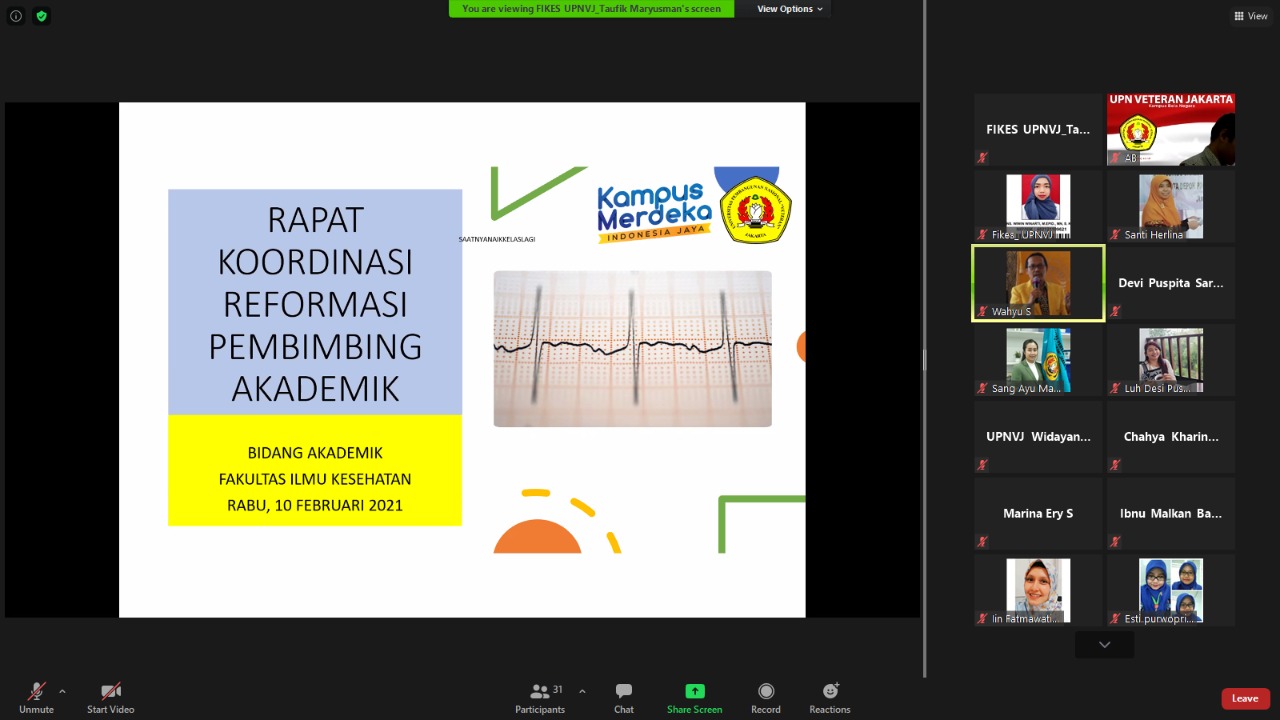Viewport: 1280px width, 720px height.
Task: Click the Devi Puspita Sar... participant tile
Action: [x=1170, y=283]
